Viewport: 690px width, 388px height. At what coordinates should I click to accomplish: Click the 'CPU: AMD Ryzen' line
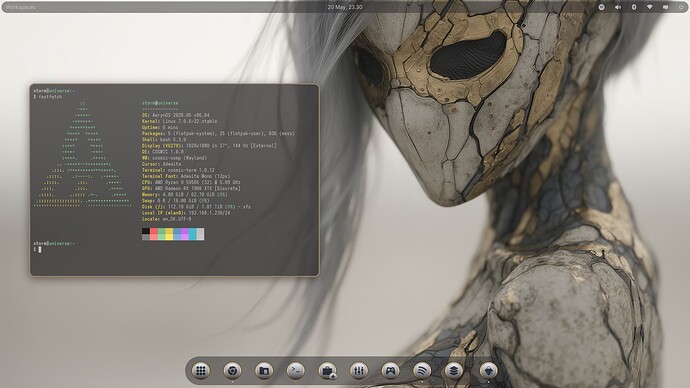pyautogui.click(x=191, y=182)
